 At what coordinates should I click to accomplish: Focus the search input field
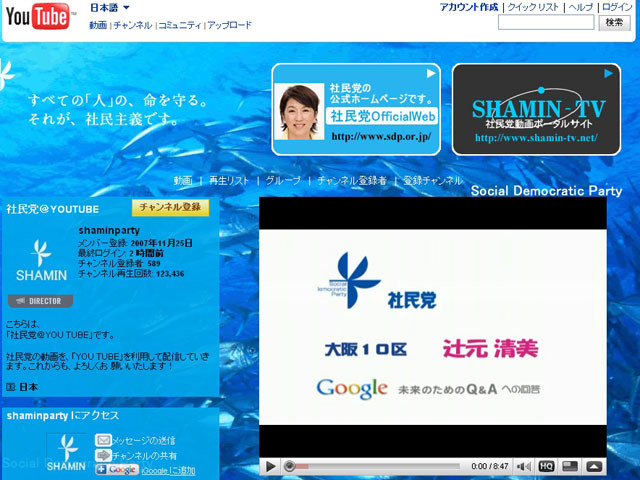[x=546, y=22]
